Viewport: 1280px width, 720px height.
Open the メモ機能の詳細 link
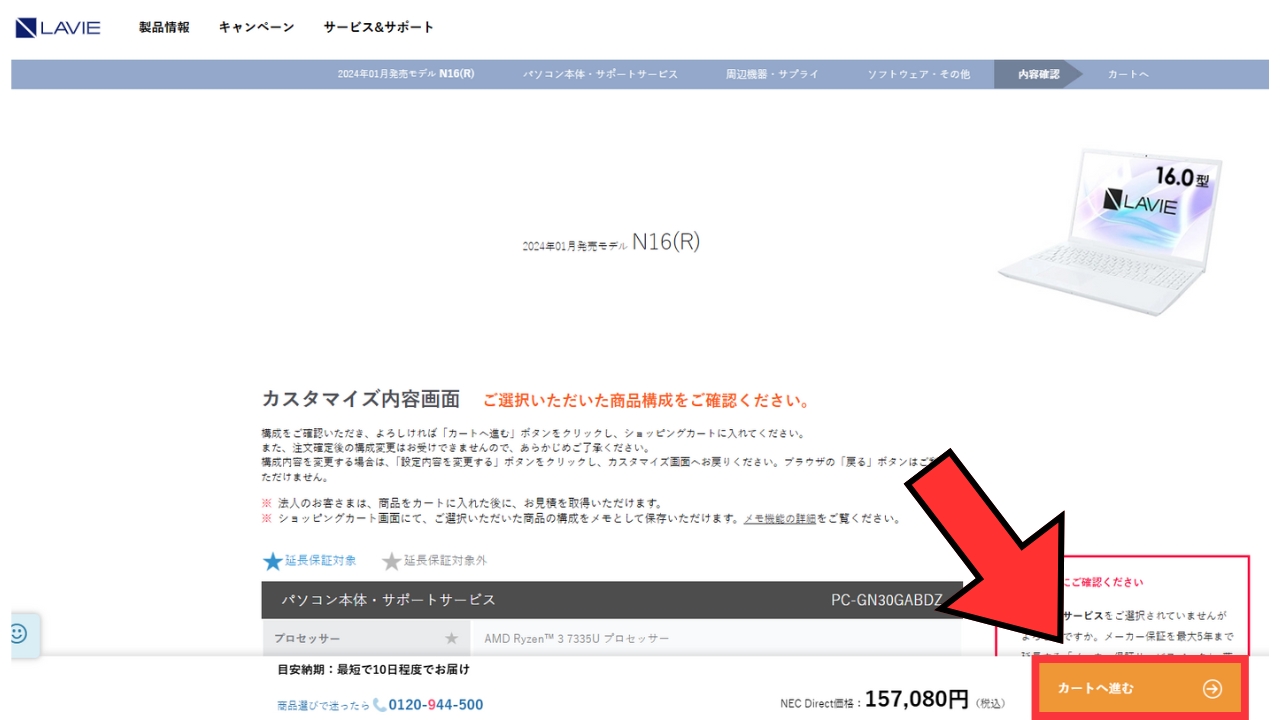tap(779, 519)
